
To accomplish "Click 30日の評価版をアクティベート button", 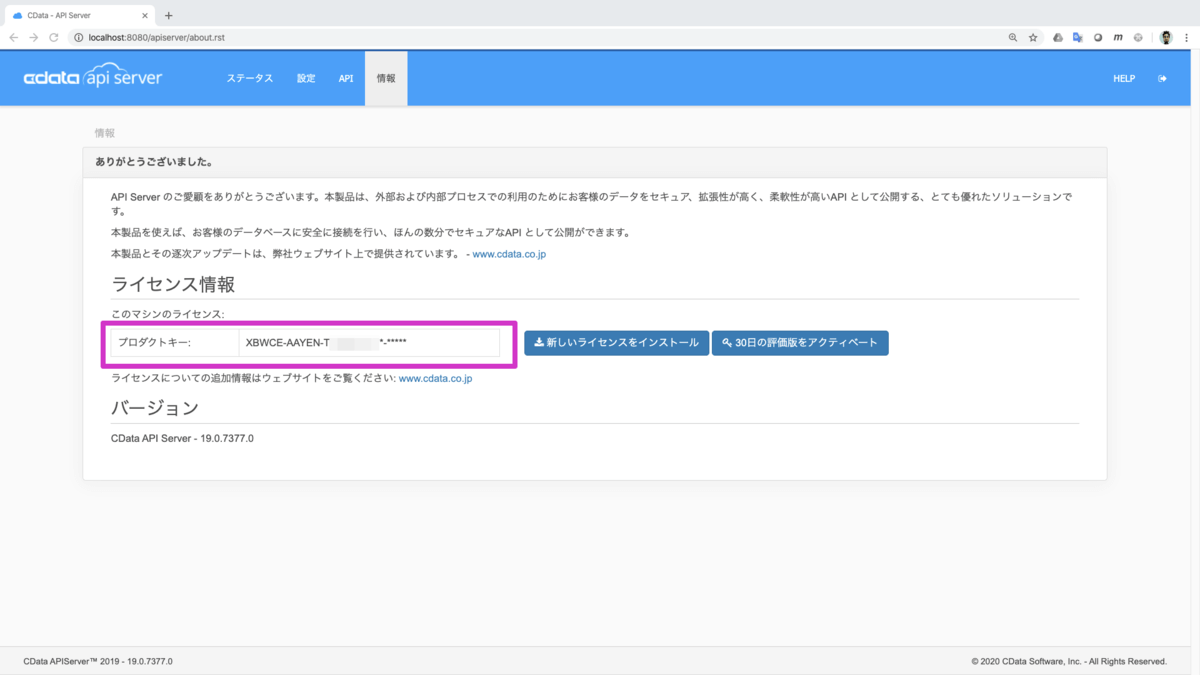I will pos(800,343).
